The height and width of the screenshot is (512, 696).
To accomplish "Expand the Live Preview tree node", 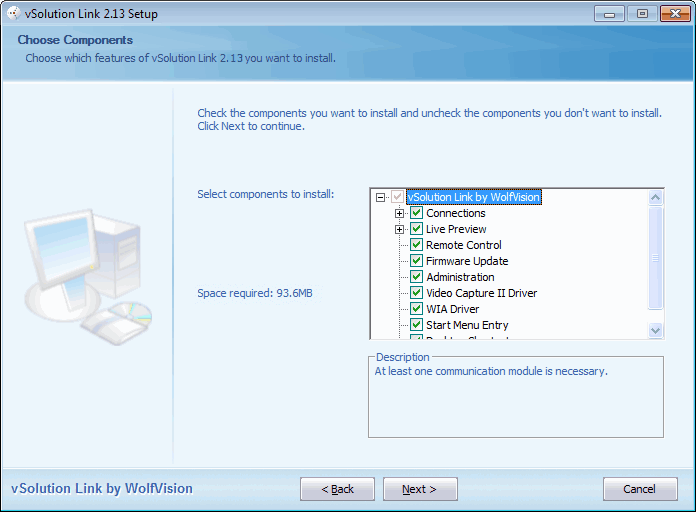I will (399, 230).
